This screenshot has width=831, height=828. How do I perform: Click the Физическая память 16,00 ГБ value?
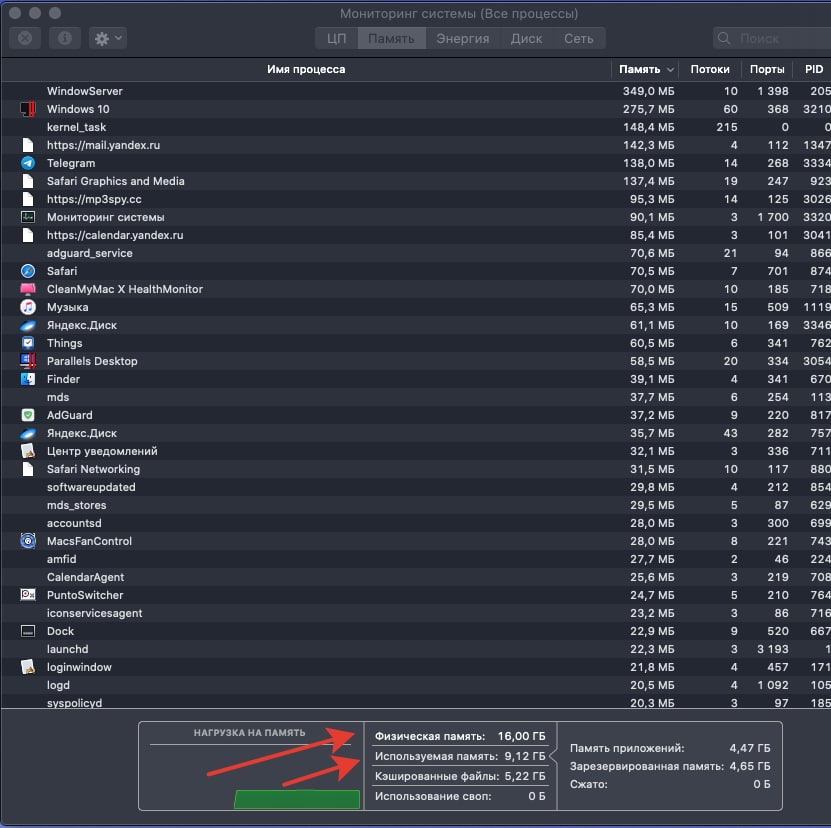coord(521,736)
